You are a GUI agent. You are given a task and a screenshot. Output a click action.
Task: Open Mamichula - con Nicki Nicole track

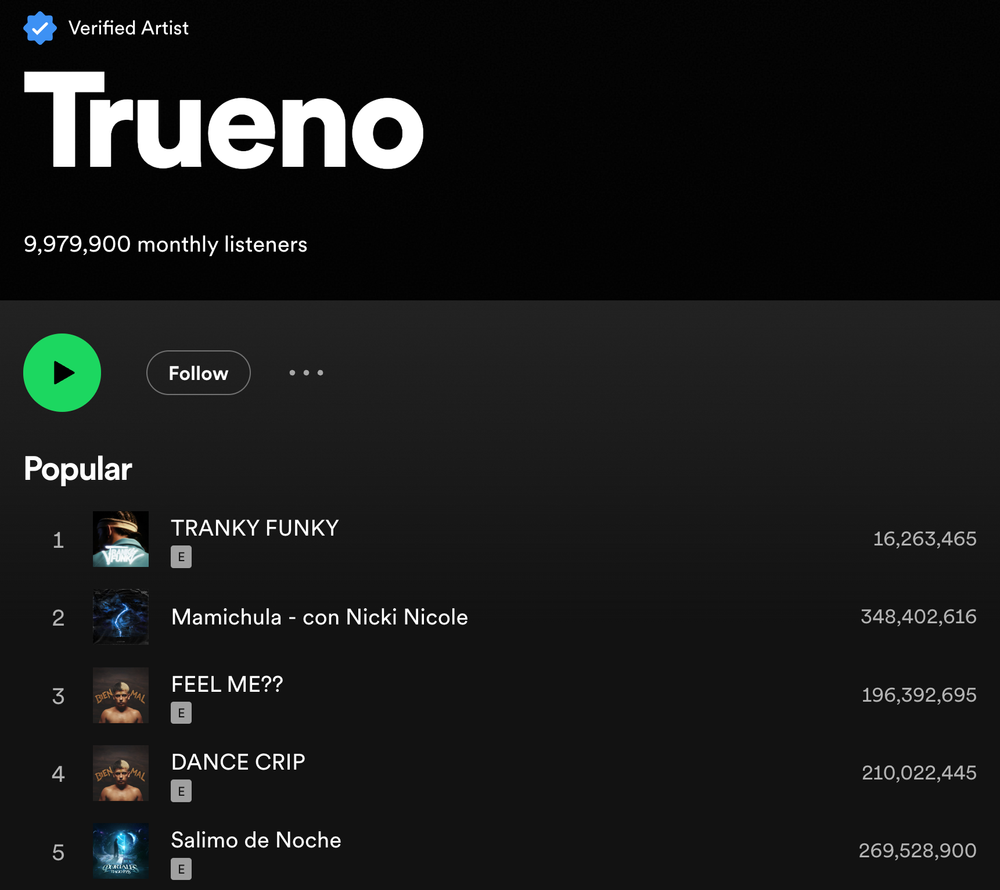click(320, 617)
